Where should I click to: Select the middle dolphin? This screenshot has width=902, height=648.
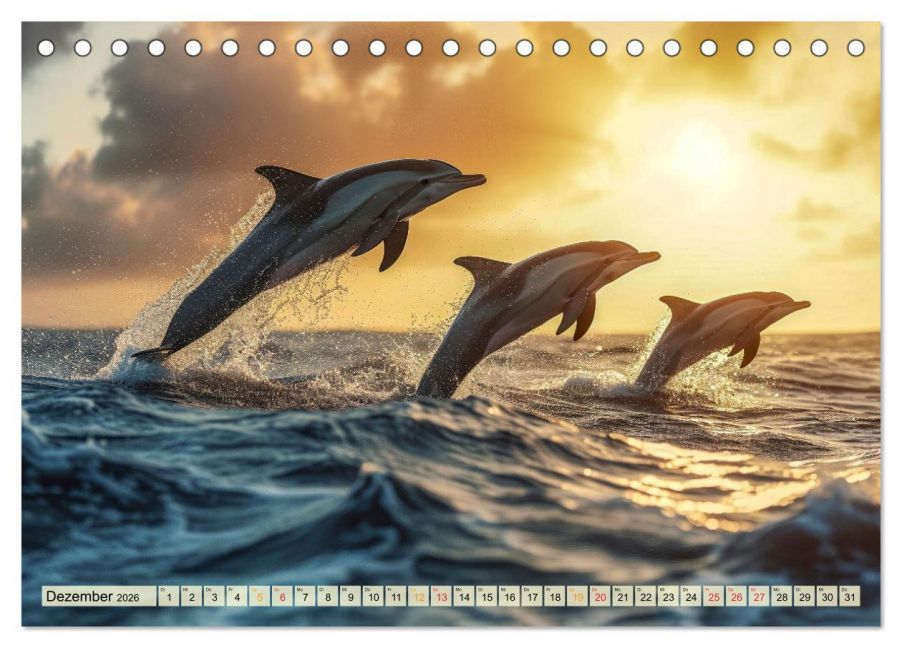[530, 300]
